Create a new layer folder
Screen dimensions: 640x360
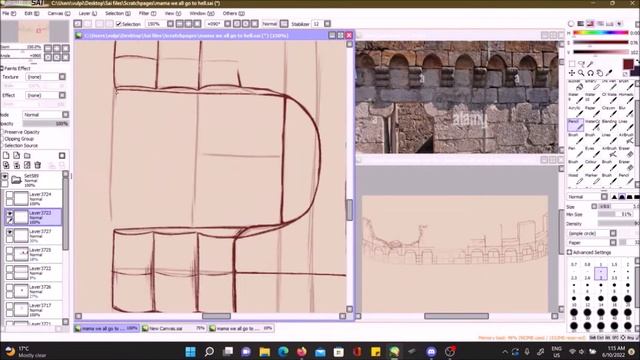coord(27,156)
